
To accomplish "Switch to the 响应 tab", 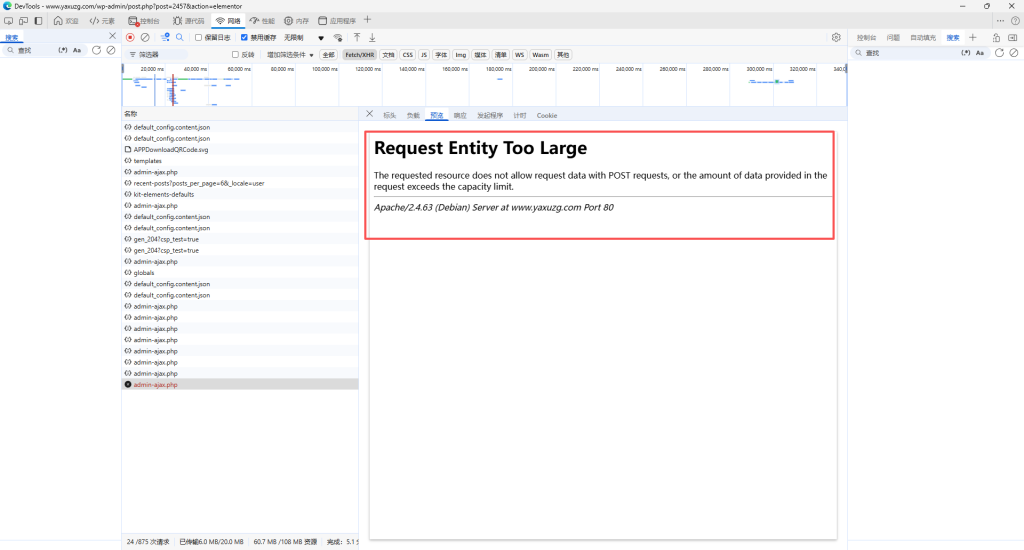I will tap(460, 115).
